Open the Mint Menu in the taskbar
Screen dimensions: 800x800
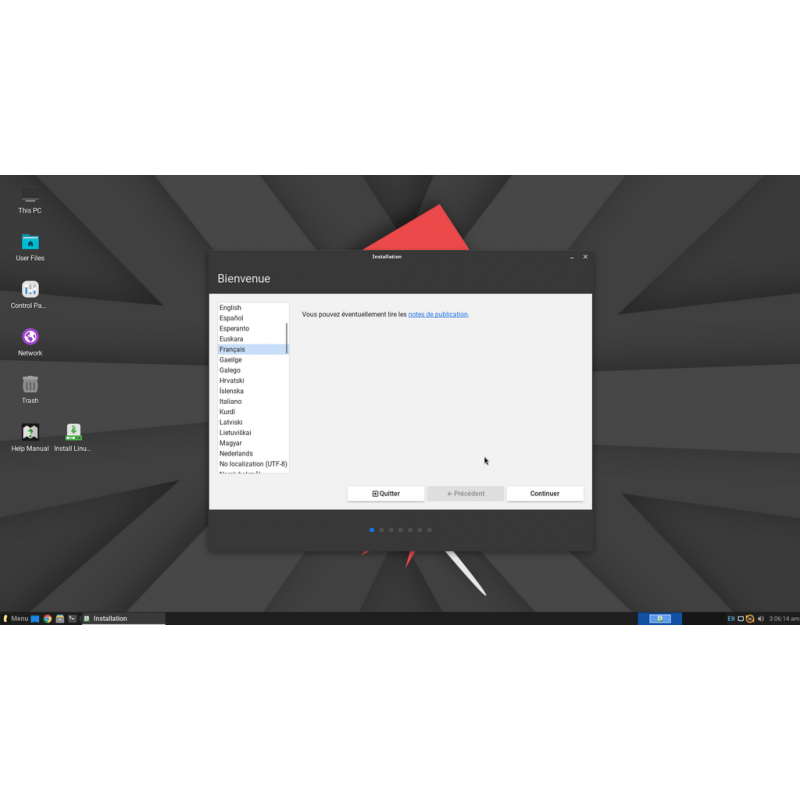point(17,618)
